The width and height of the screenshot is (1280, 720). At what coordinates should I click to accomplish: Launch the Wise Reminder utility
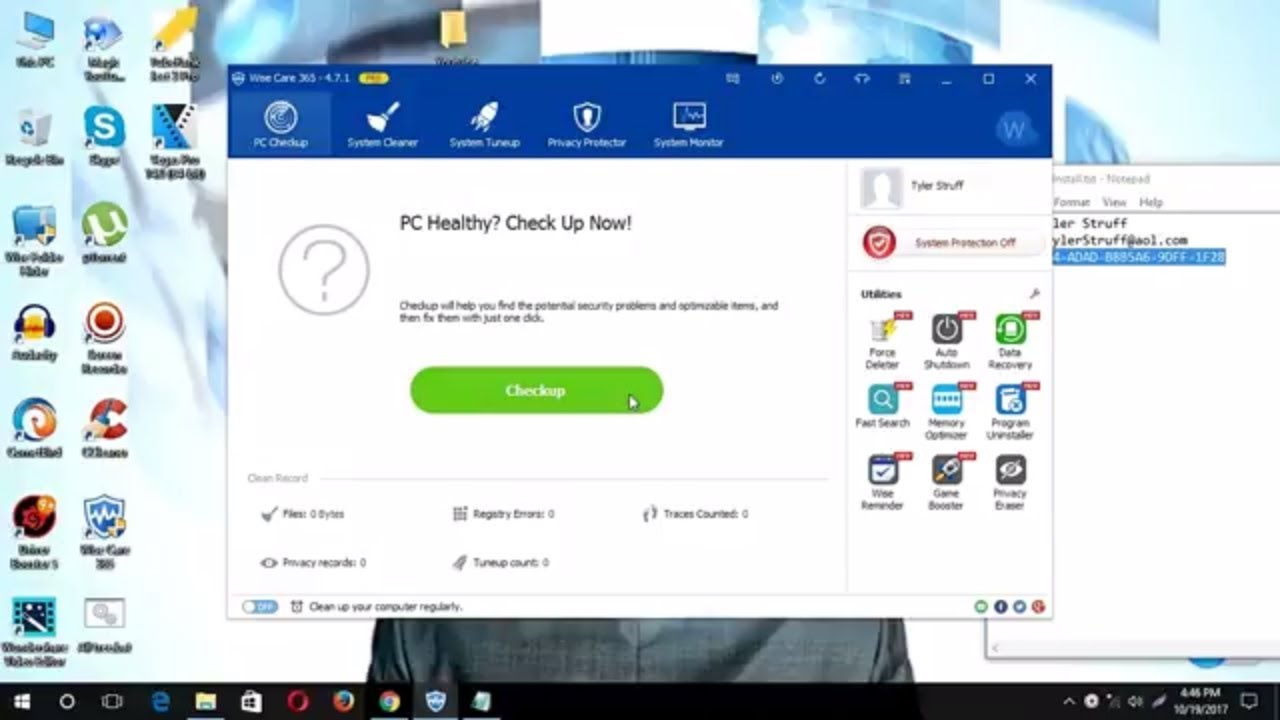point(882,482)
